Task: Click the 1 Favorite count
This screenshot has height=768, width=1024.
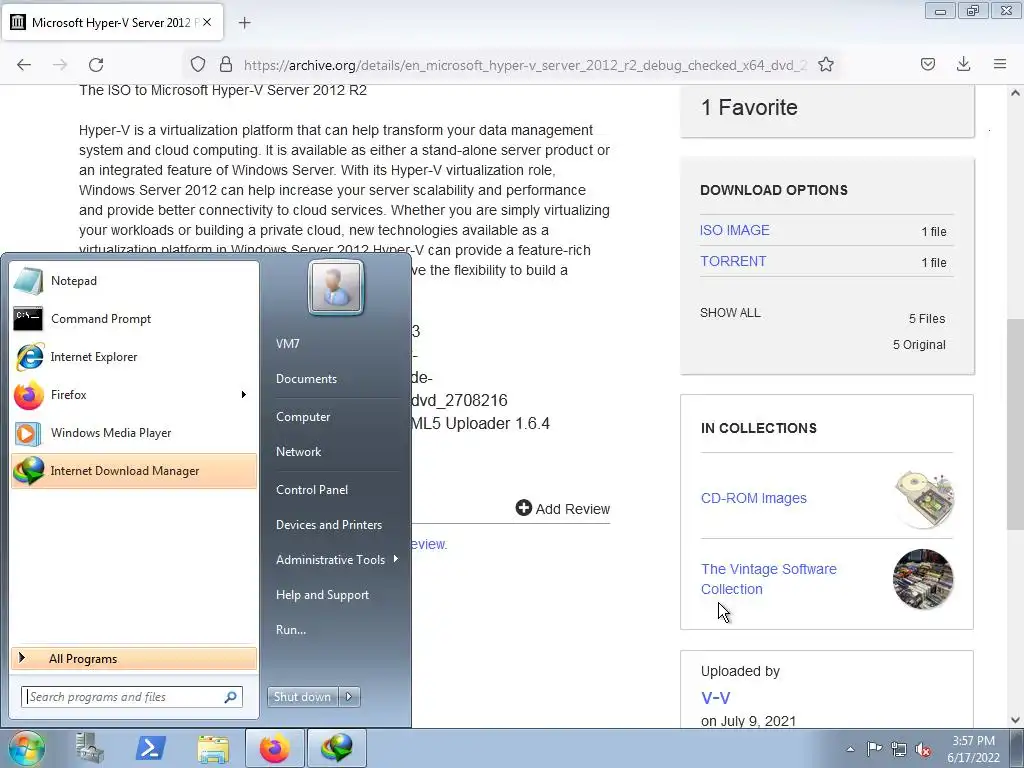Action: (x=749, y=107)
